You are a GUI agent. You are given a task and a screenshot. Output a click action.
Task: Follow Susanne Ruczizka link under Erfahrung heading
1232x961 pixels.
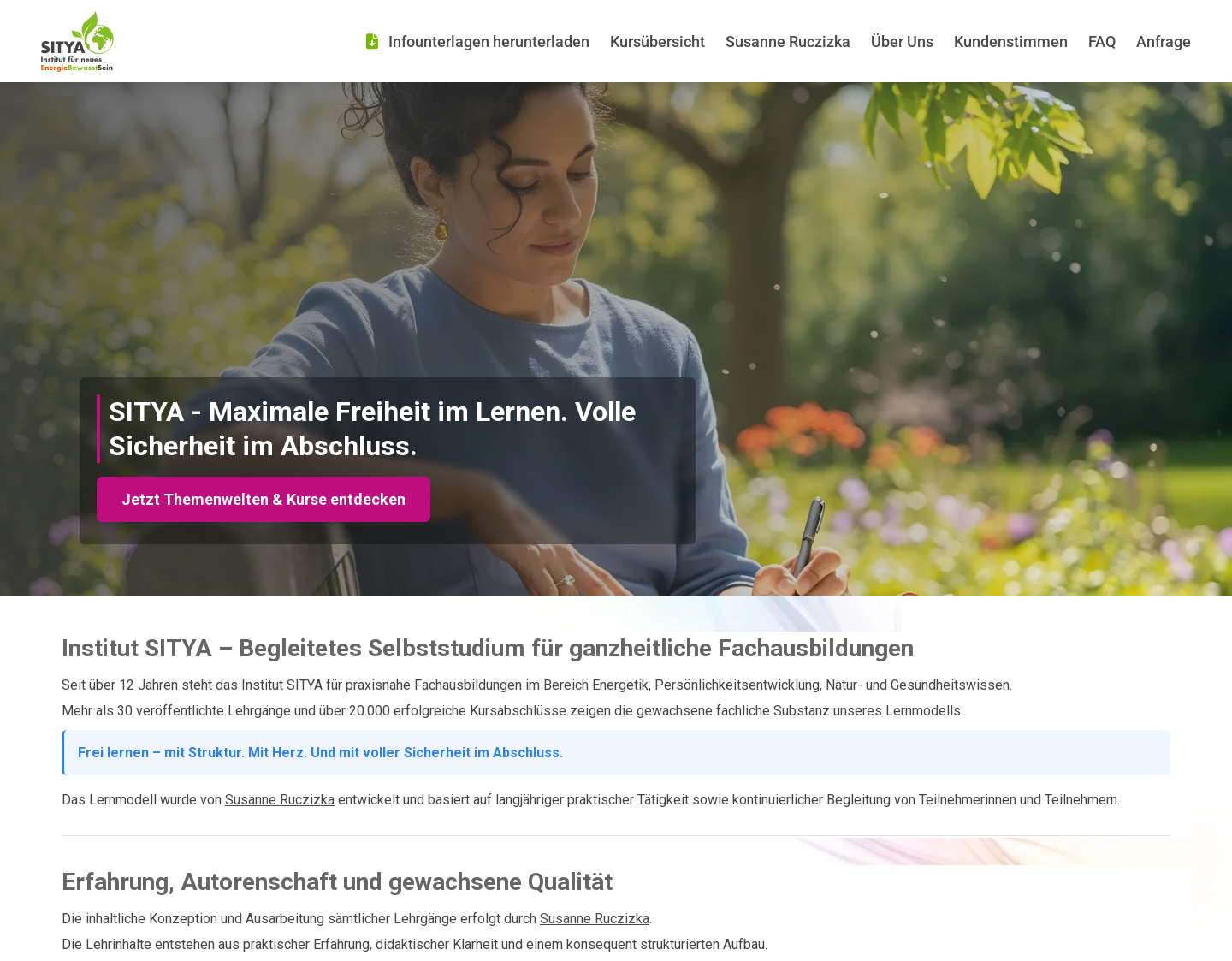tap(595, 919)
